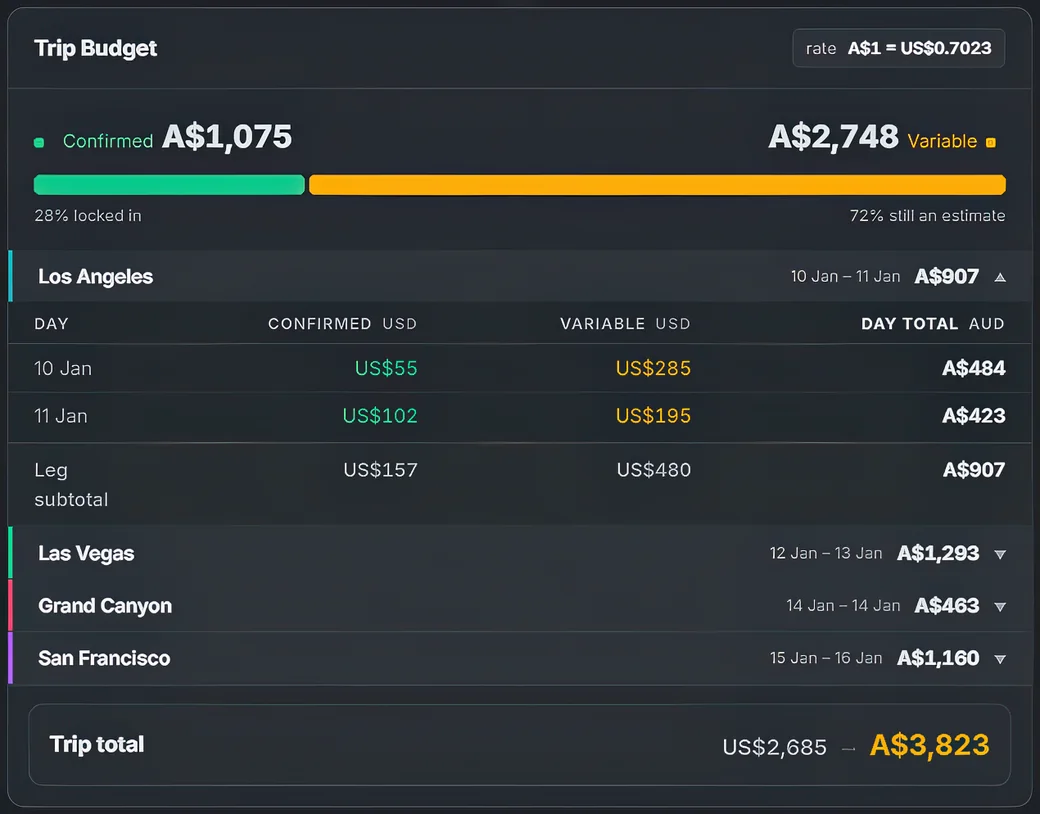Click the CONFIRMED USD column header
The width and height of the screenshot is (1040, 814).
[x=342, y=324]
